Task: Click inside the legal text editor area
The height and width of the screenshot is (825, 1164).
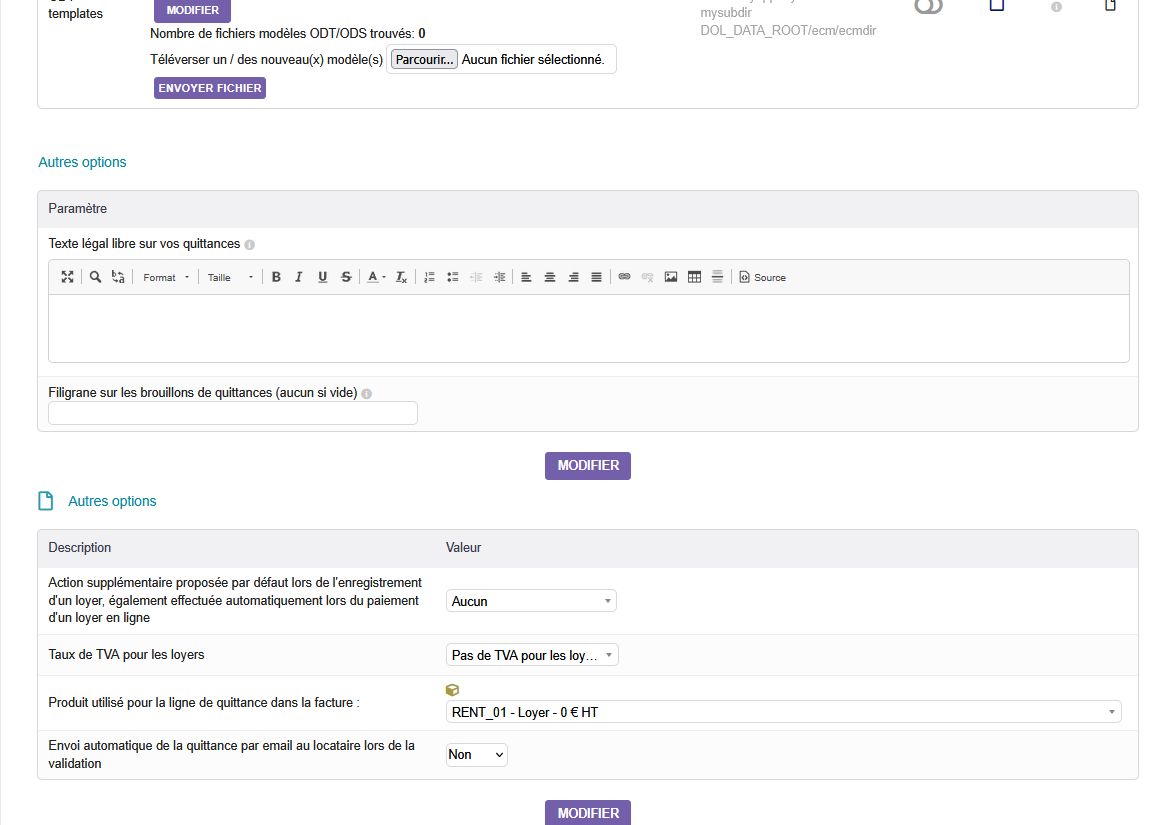Action: click(589, 328)
